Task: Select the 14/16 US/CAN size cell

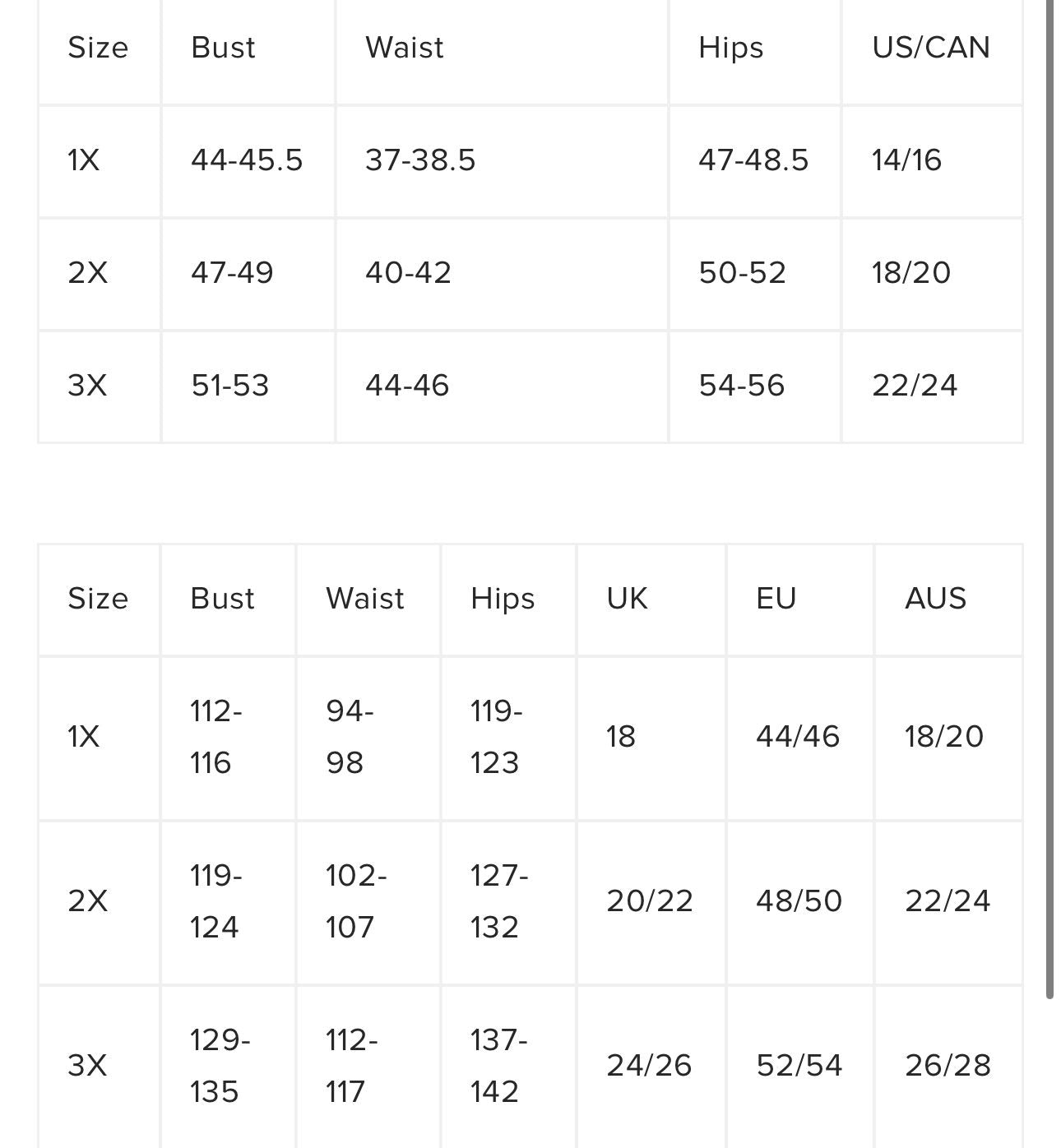Action: tap(906, 160)
